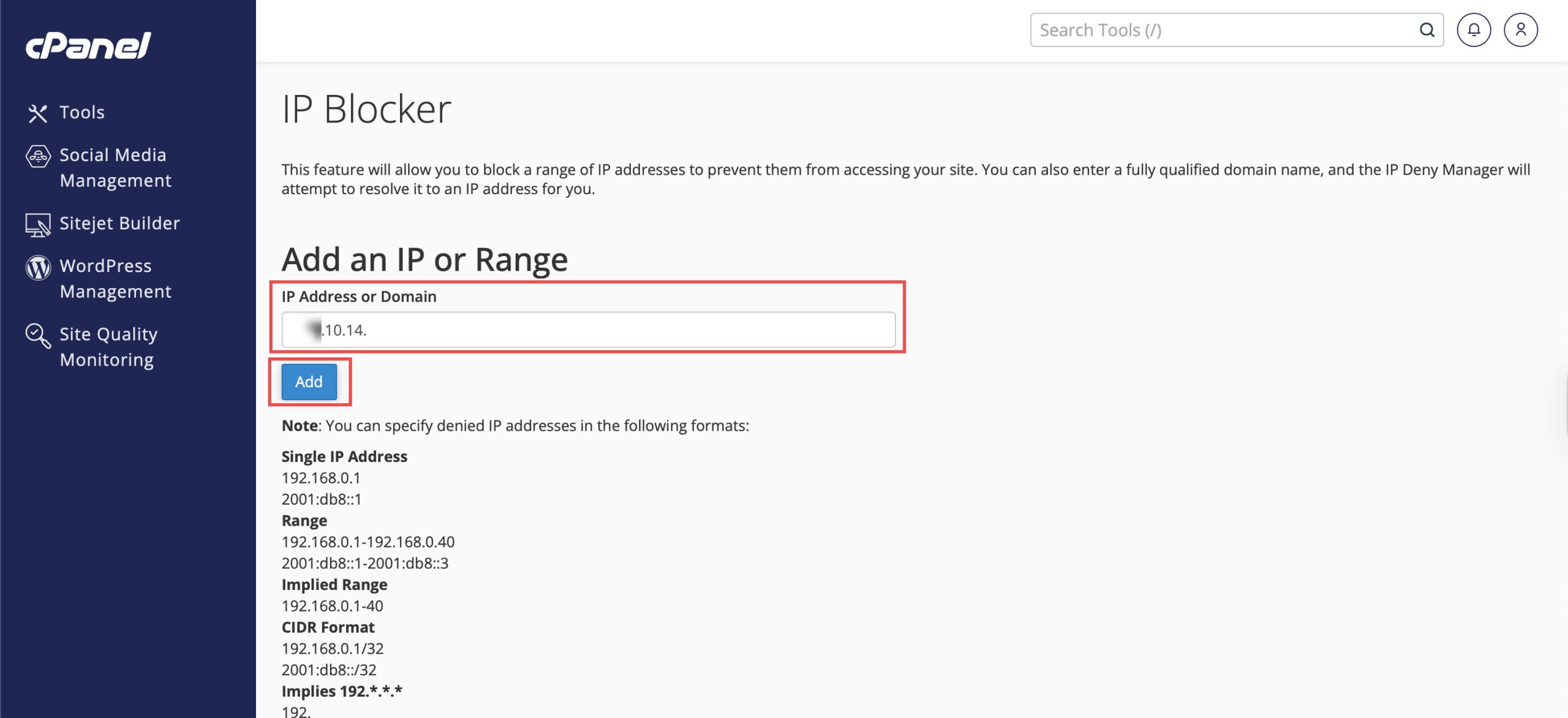Open Site Quality Monitoring in the sidebar
This screenshot has height=718, width=1568.
[108, 347]
